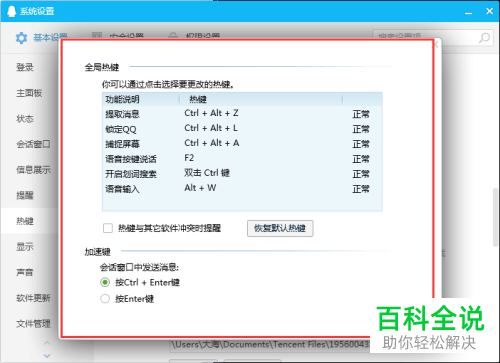
Task: Select 主面板 in the sidebar
Action: (x=29, y=93)
